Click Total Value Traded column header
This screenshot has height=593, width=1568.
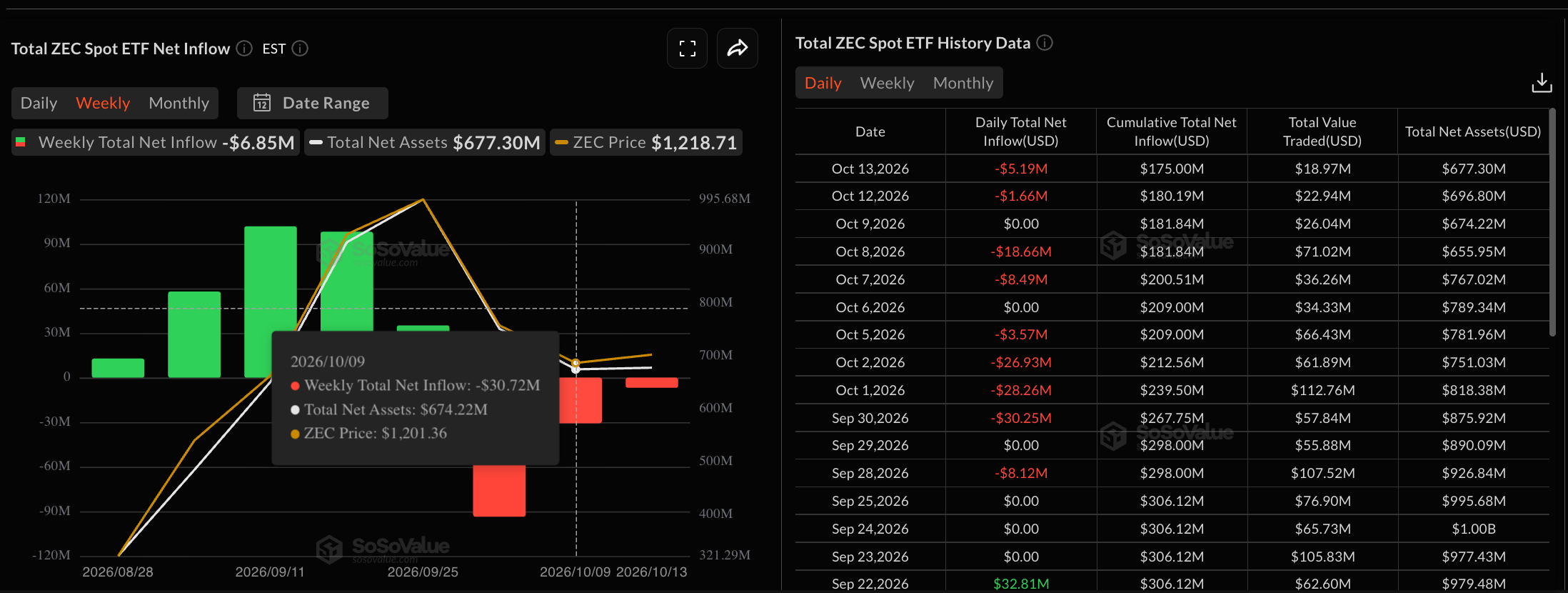coord(1322,131)
